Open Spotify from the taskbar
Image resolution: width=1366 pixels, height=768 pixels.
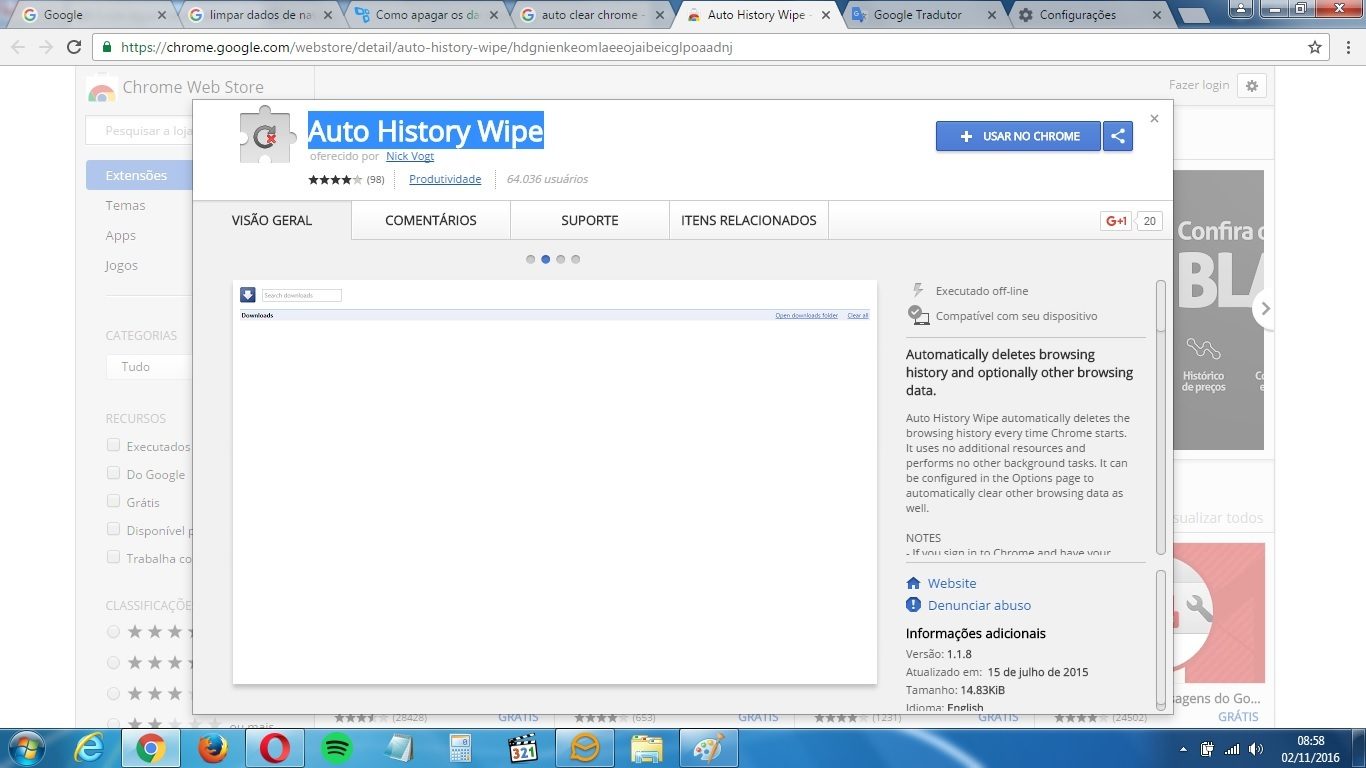click(337, 748)
